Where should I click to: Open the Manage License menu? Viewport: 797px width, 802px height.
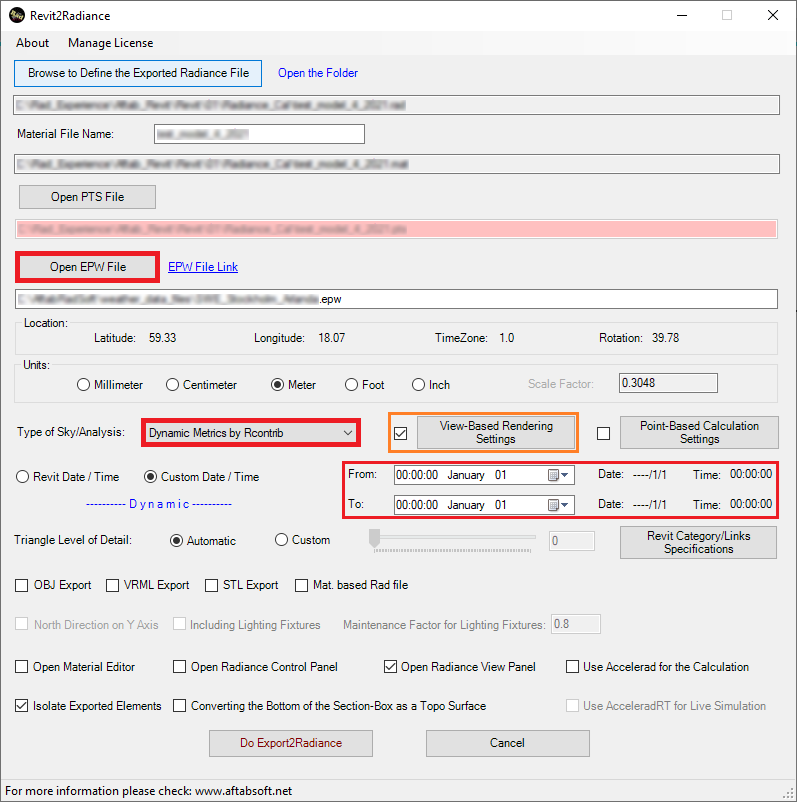pyautogui.click(x=110, y=43)
